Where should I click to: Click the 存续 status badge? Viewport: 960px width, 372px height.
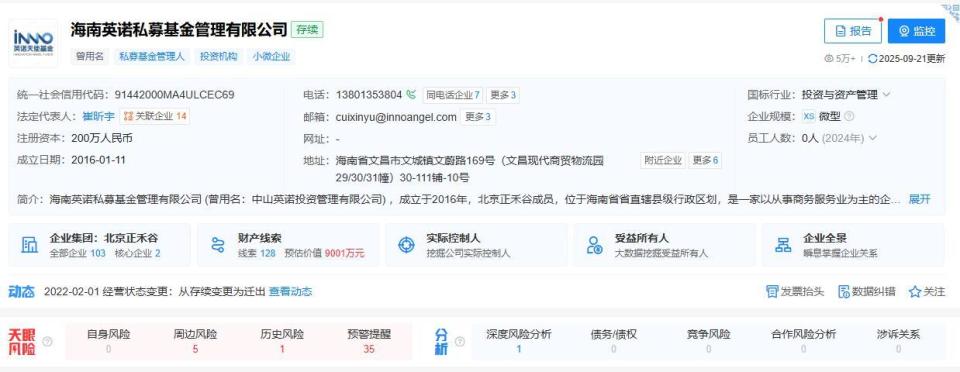(307, 29)
